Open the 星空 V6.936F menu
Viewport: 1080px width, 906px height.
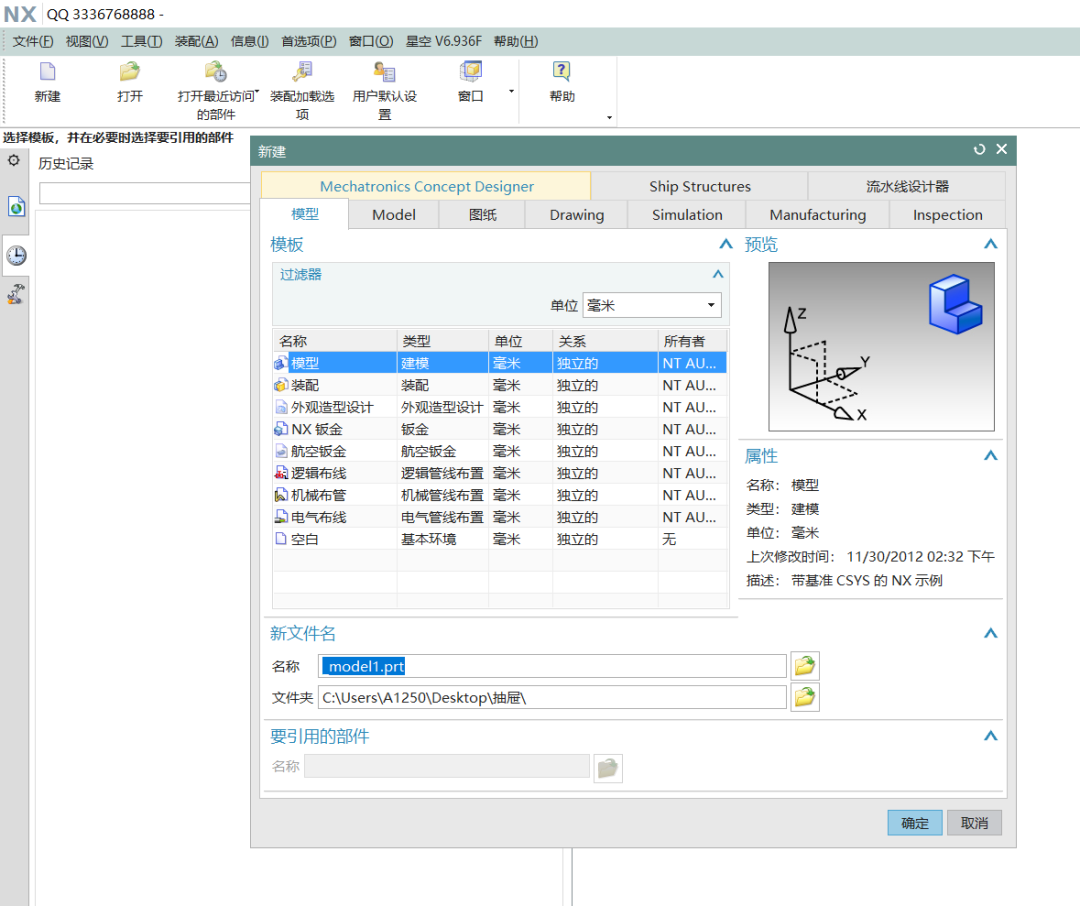coord(444,41)
